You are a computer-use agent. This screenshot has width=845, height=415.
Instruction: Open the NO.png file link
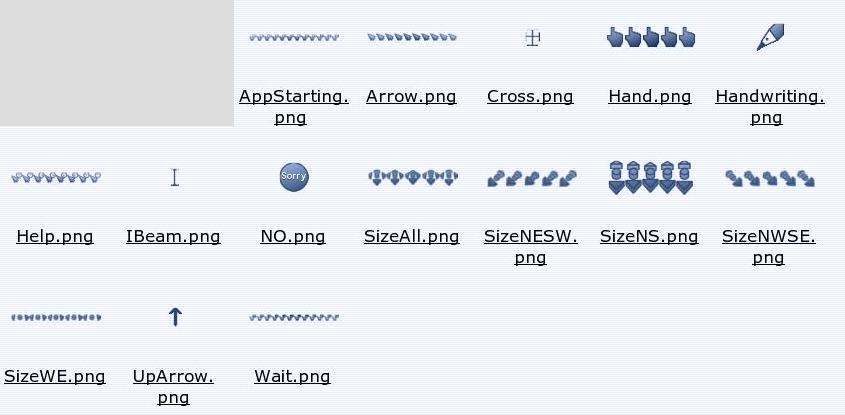[x=293, y=237]
